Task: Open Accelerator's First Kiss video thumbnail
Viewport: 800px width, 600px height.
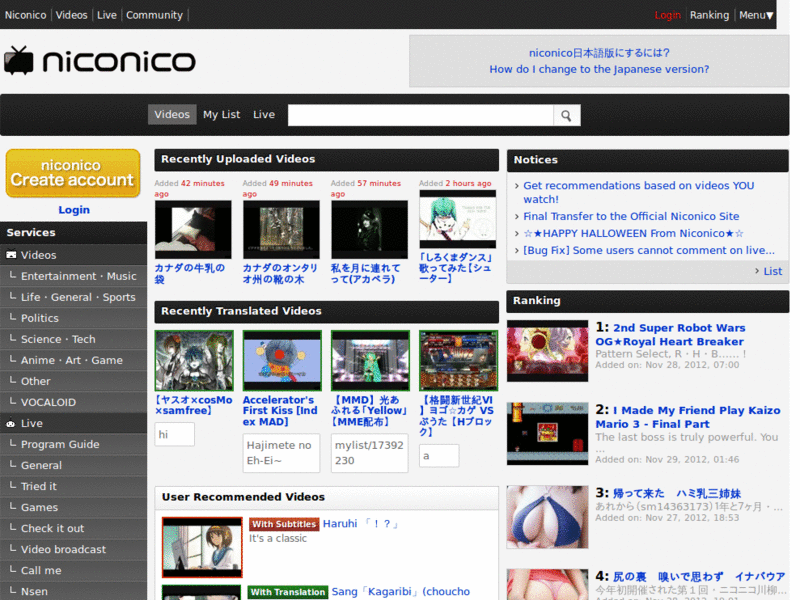Action: click(x=282, y=360)
